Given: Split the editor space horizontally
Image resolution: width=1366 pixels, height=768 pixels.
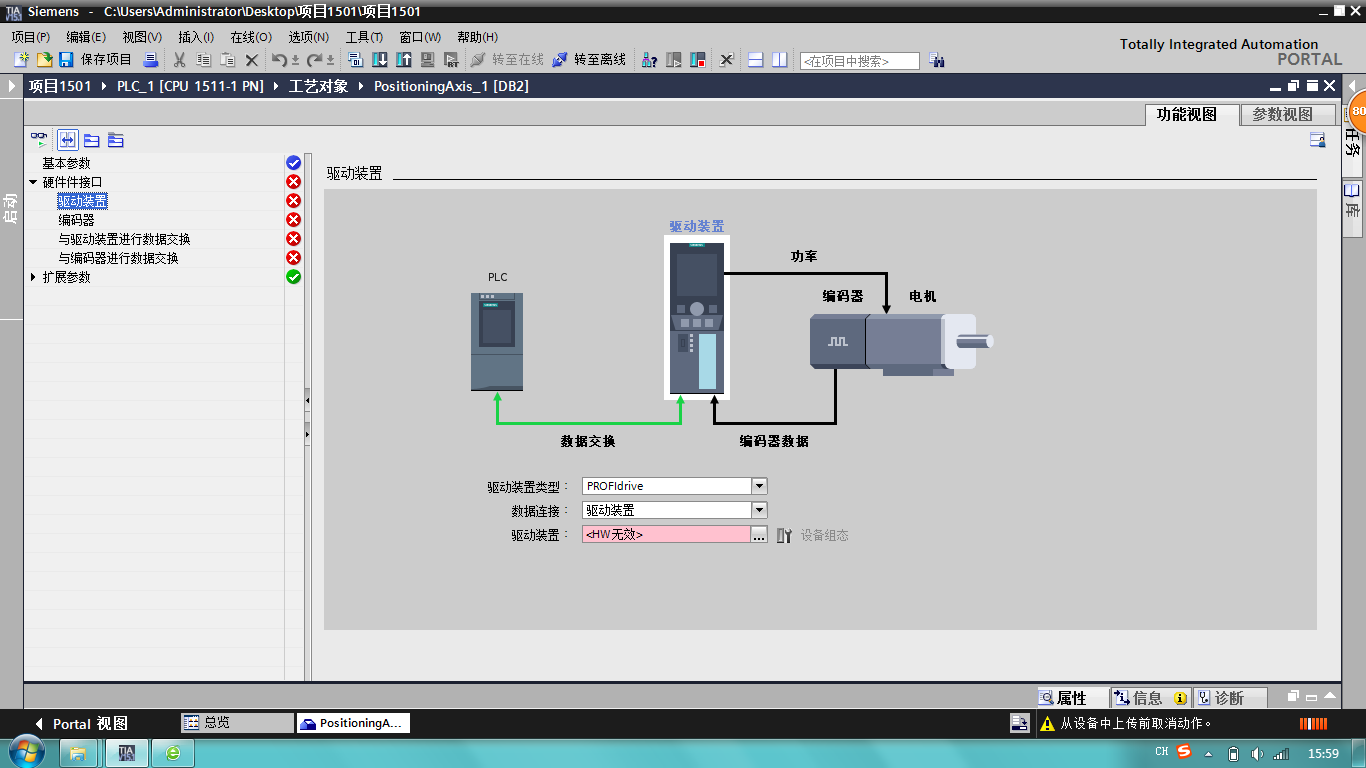Looking at the screenshot, I should (x=756, y=60).
